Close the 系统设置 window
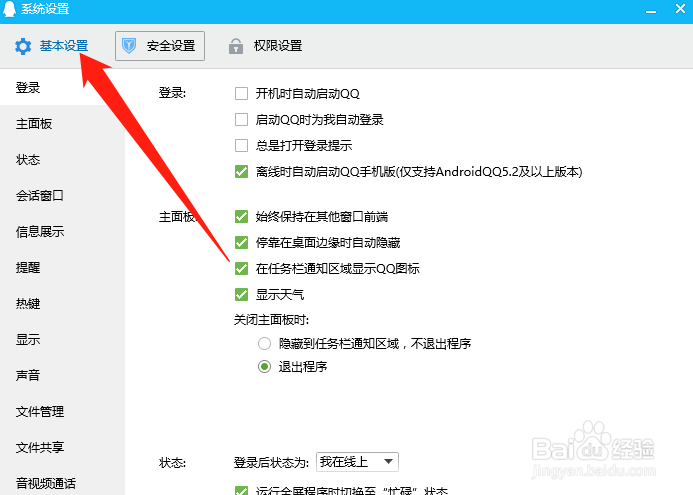This screenshot has width=693, height=495. 681,8
